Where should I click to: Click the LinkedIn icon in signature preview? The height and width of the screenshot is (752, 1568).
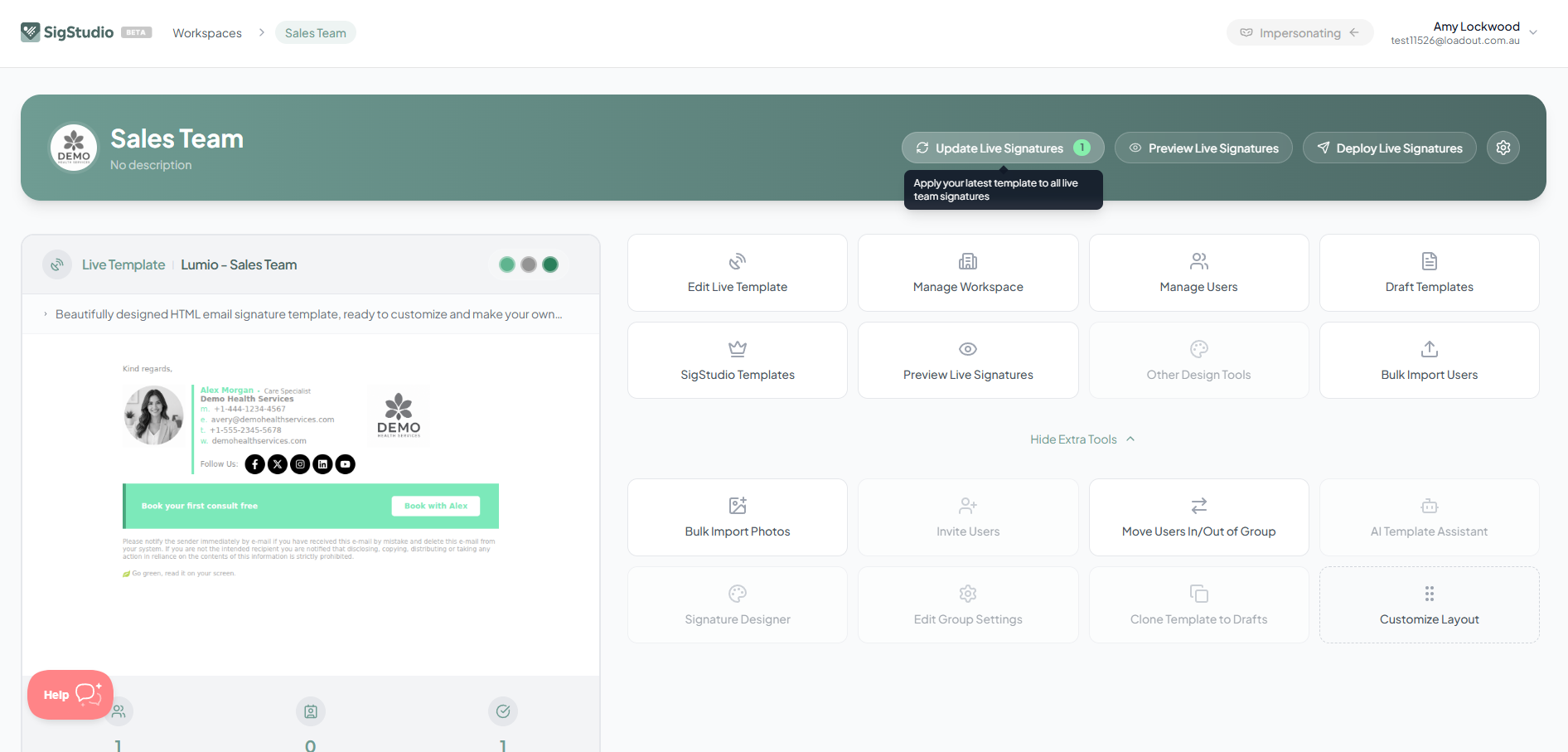(322, 464)
